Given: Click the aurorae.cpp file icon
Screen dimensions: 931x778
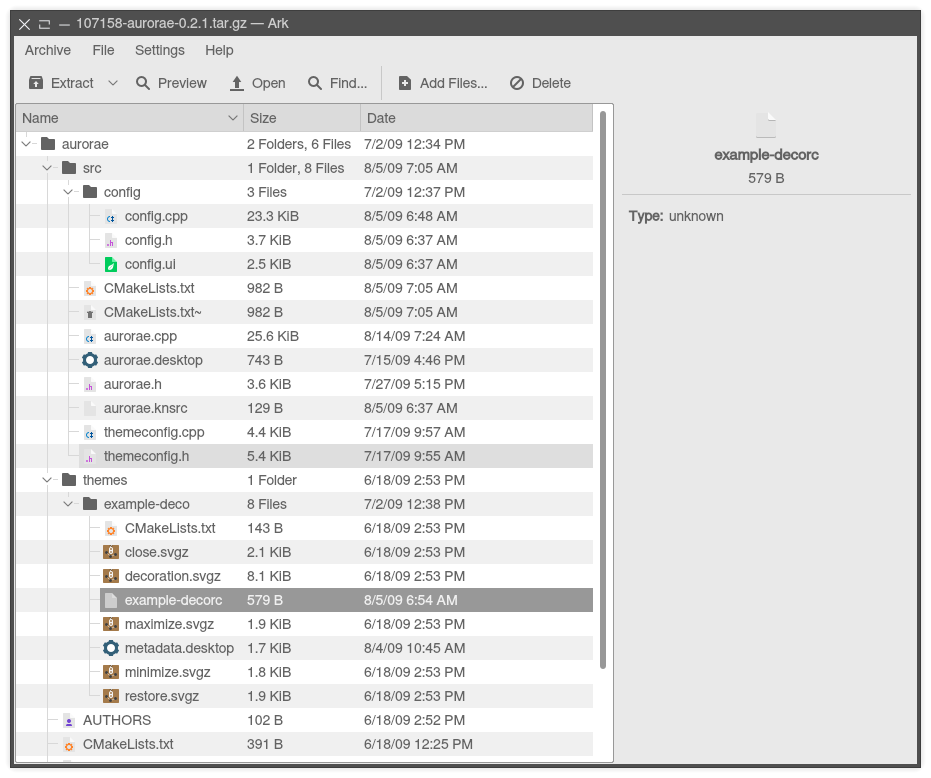Looking at the screenshot, I should pyautogui.click(x=90, y=336).
